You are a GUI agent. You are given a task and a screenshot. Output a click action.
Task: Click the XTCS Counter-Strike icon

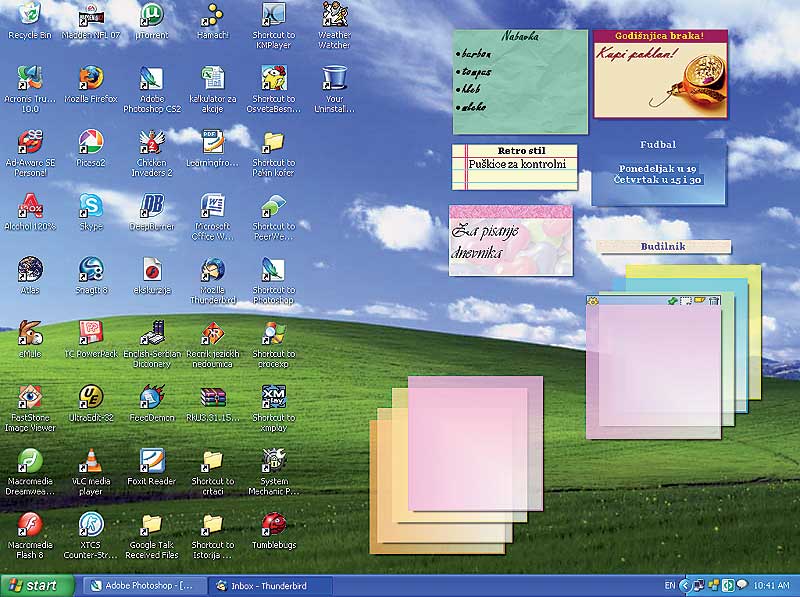pos(91,524)
